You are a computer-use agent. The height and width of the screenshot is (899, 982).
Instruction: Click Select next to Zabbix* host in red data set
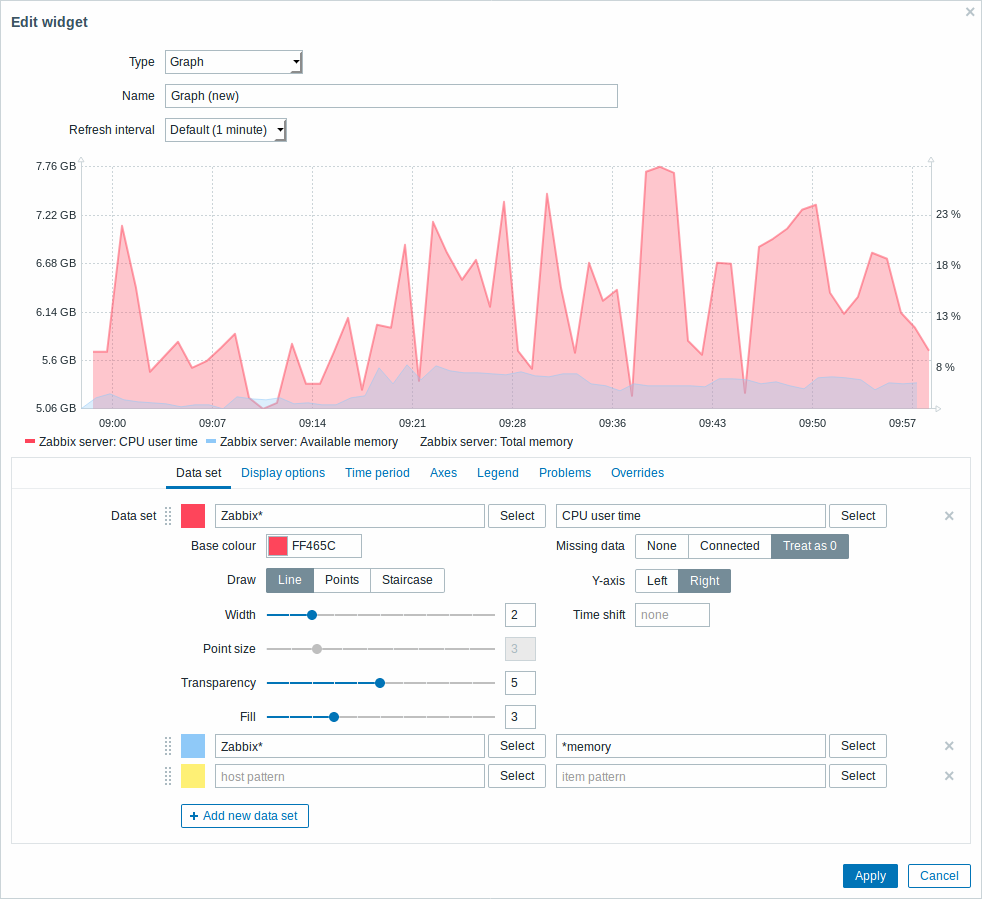pyautogui.click(x=517, y=516)
